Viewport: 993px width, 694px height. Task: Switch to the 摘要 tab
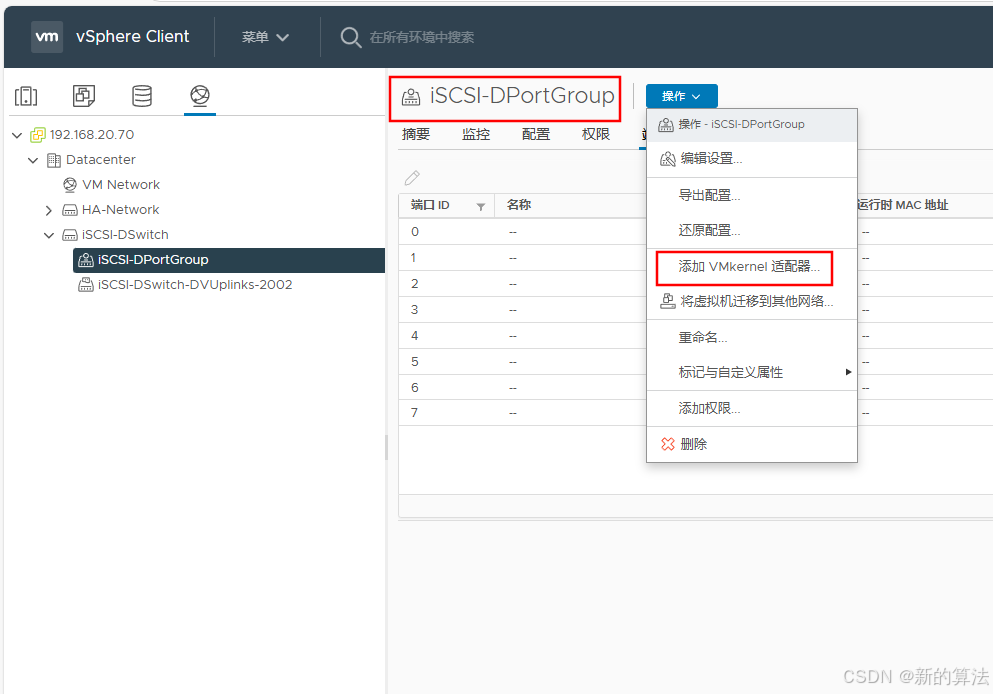pyautogui.click(x=416, y=134)
